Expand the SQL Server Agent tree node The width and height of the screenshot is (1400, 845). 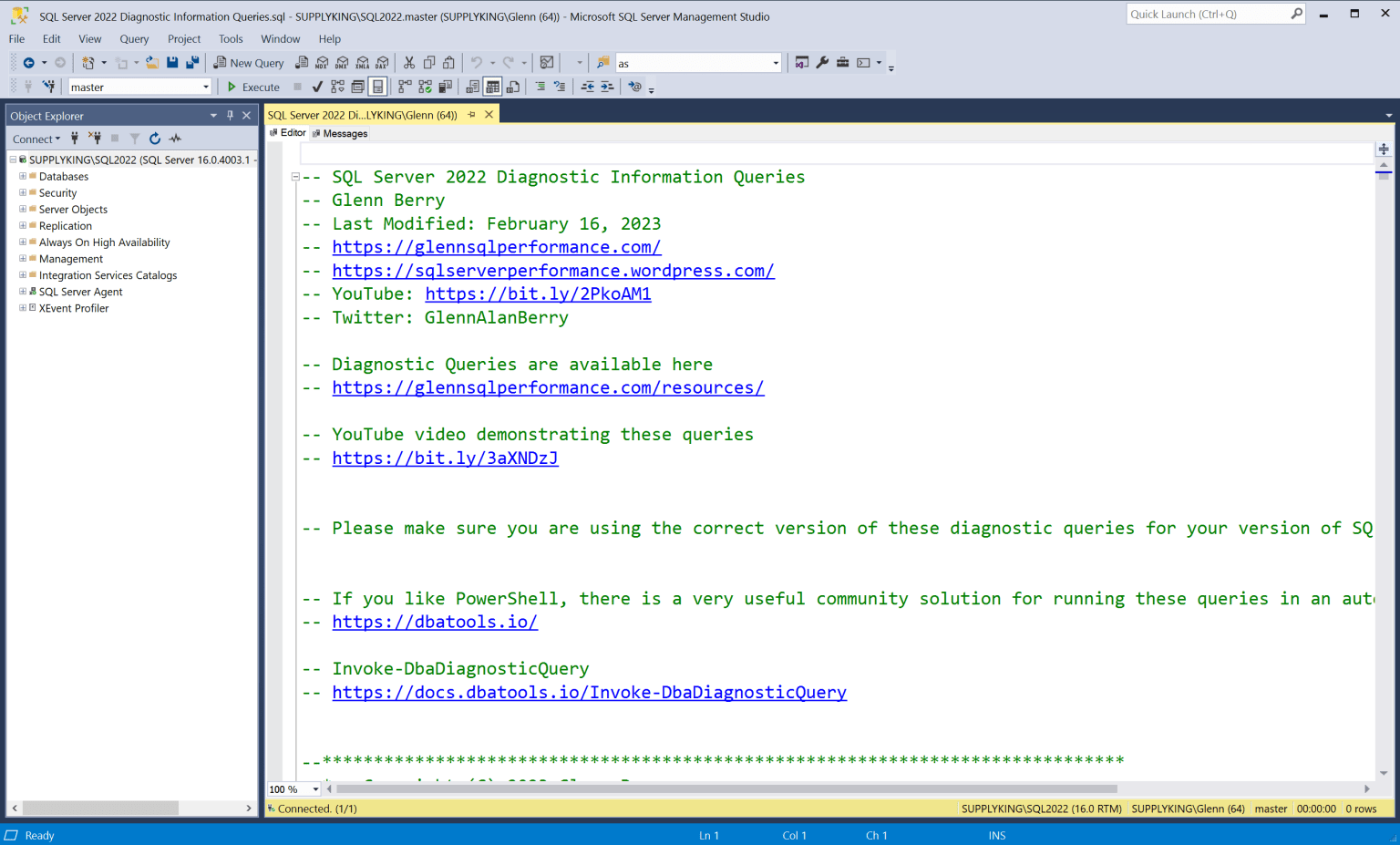click(21, 292)
